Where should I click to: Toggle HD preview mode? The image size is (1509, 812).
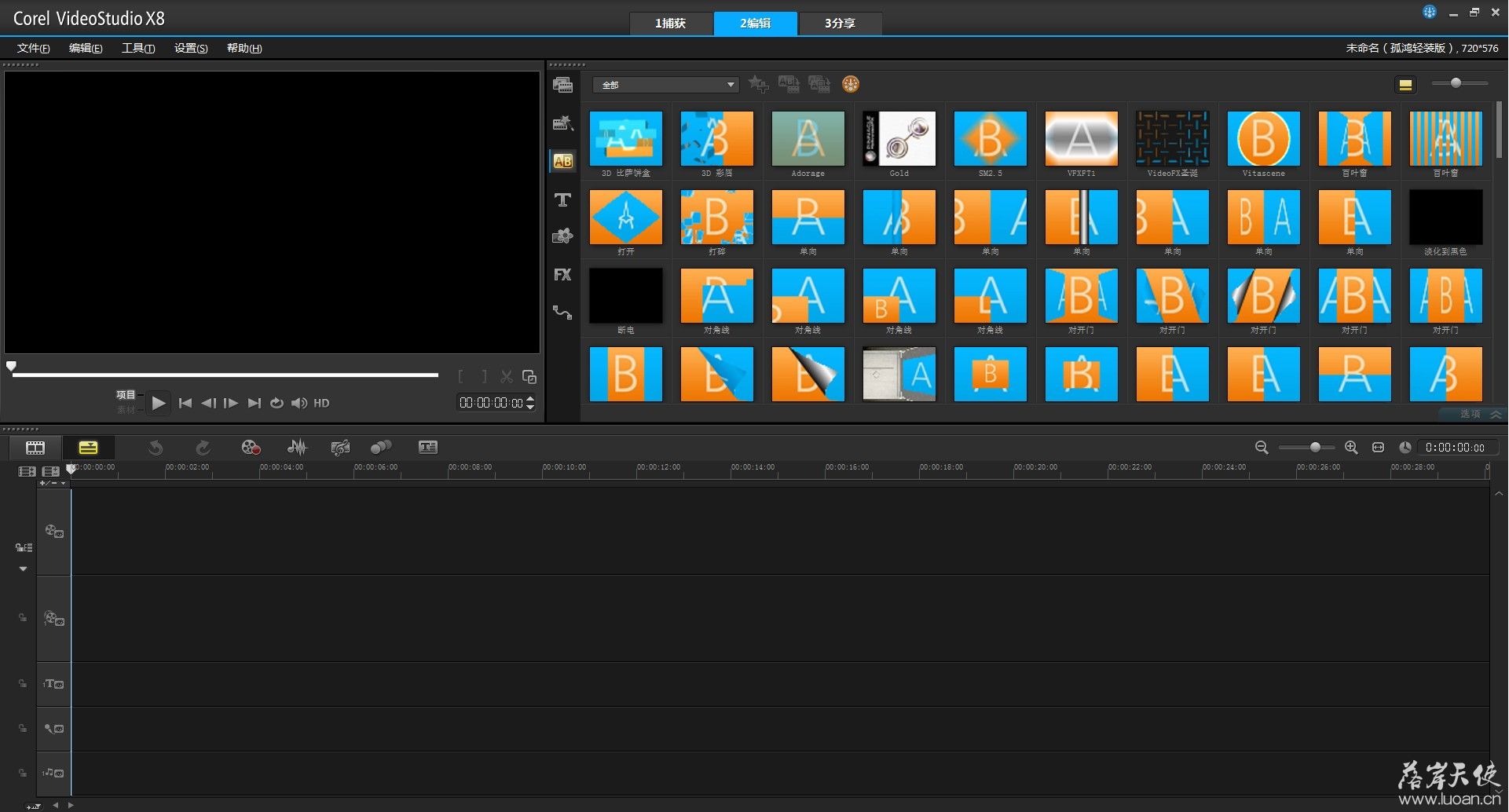321,403
